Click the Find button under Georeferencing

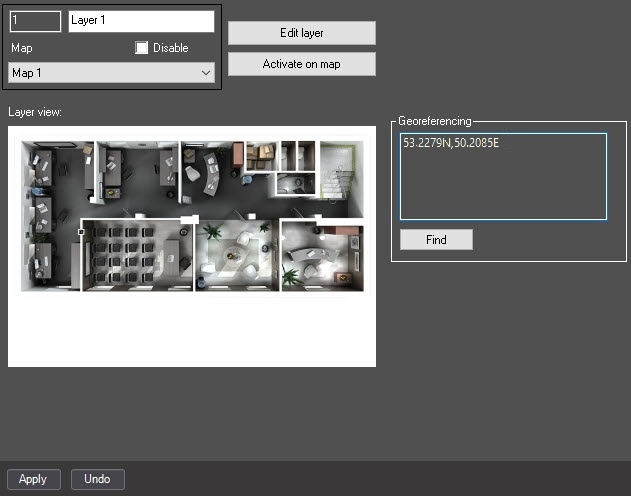click(435, 240)
